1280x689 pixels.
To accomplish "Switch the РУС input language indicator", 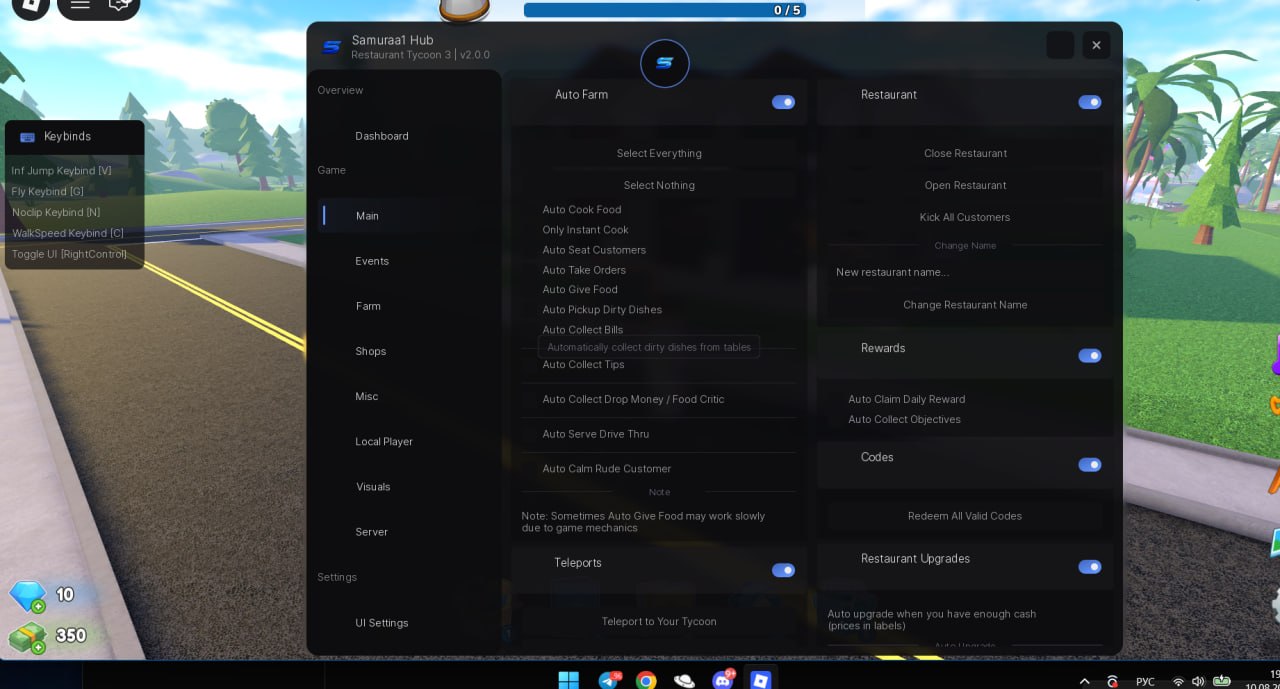I will [x=1145, y=682].
